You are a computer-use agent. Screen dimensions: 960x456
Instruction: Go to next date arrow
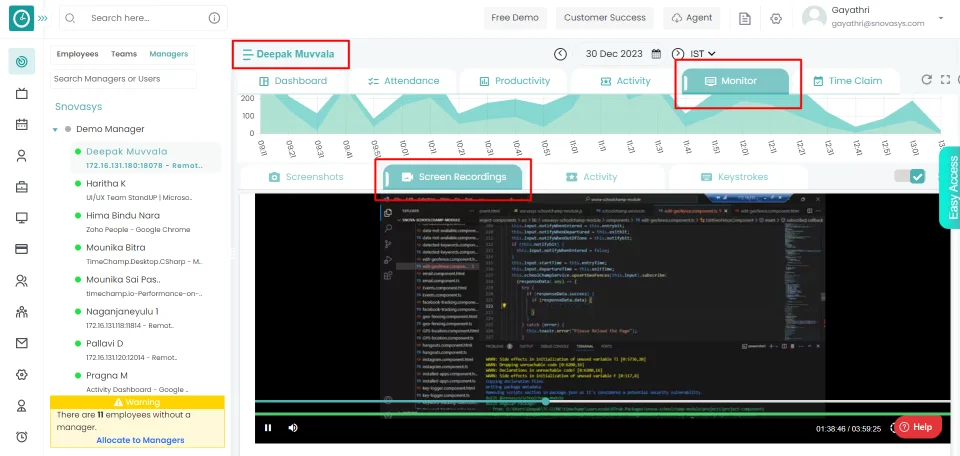pos(678,54)
